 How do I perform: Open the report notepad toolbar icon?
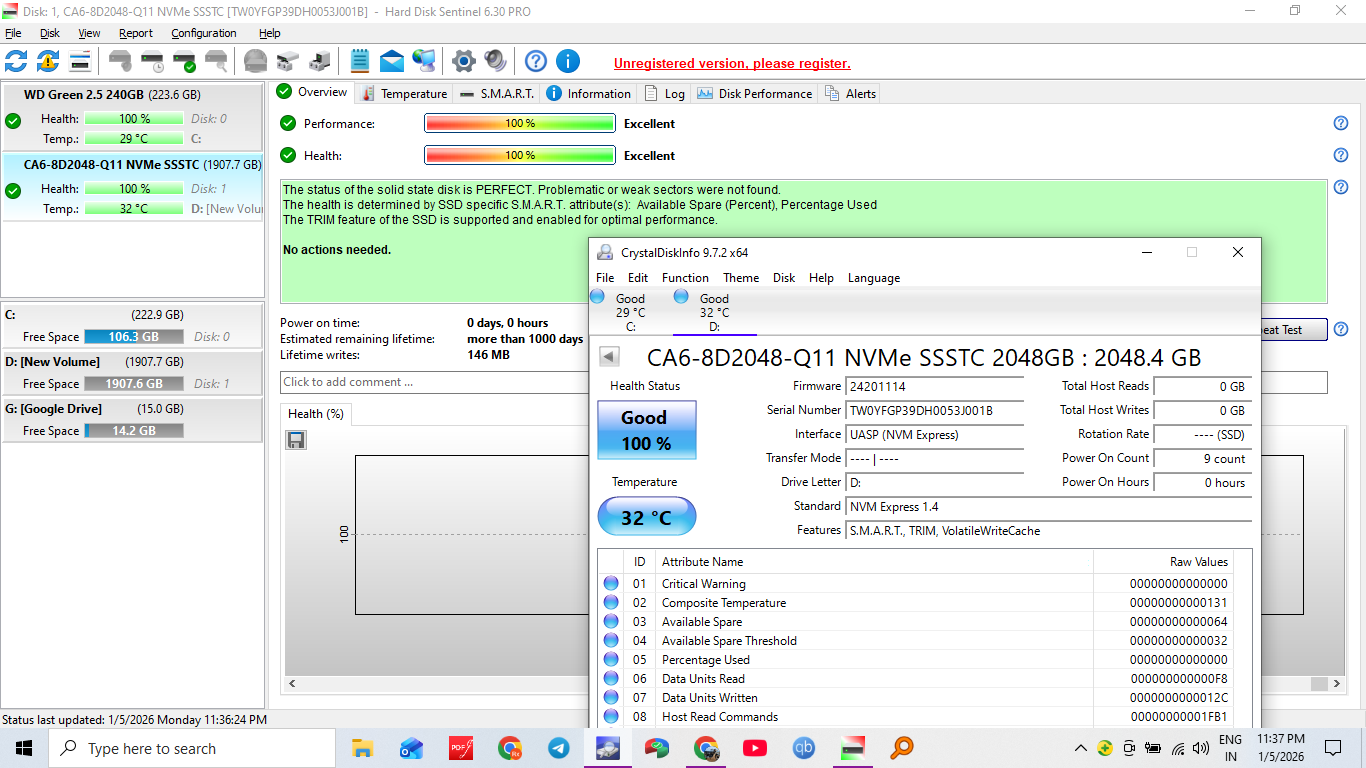pyautogui.click(x=360, y=61)
